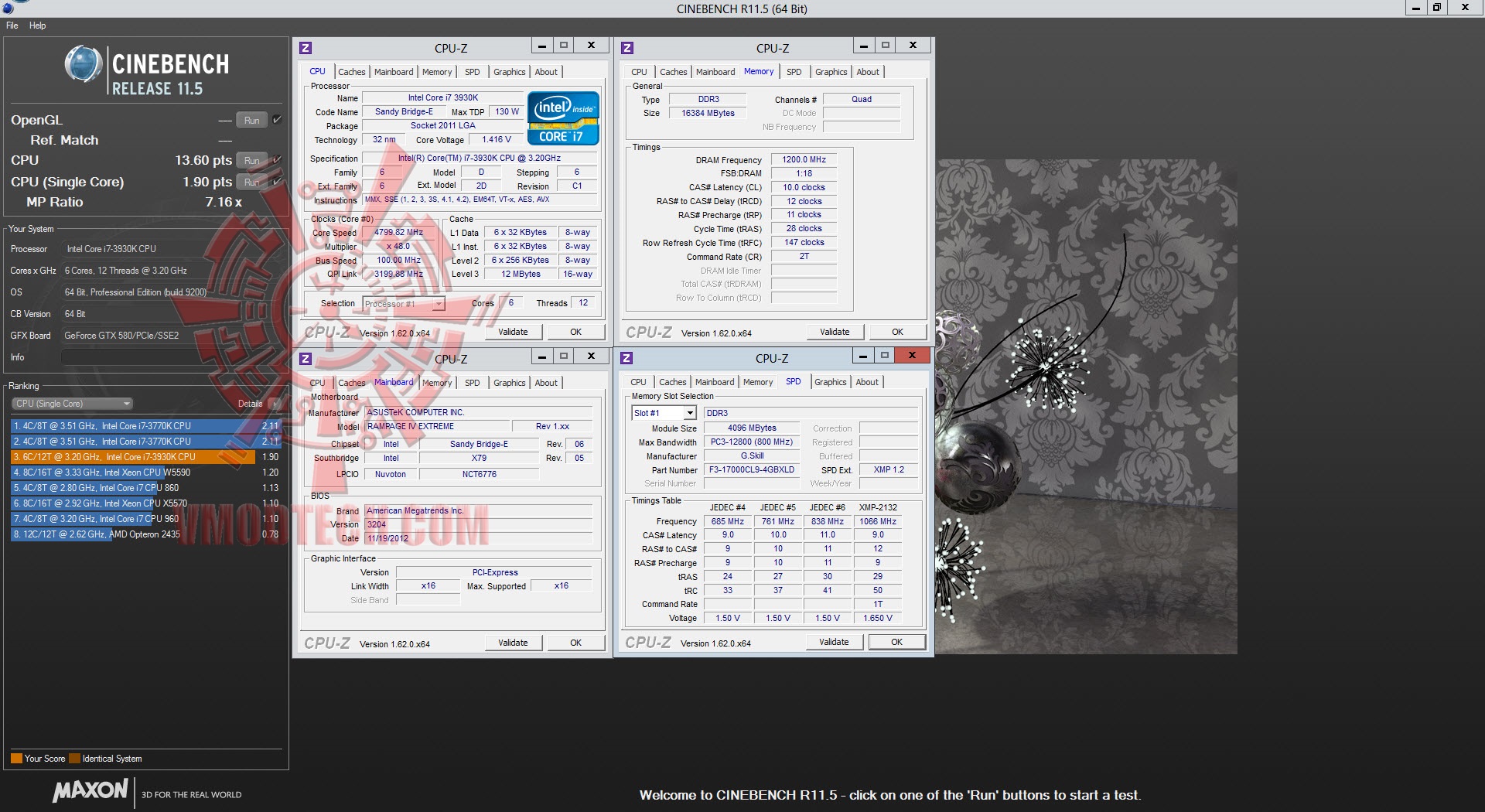The image size is (1485, 812).
Task: Run the CPU benchmark
Action: pyautogui.click(x=252, y=160)
